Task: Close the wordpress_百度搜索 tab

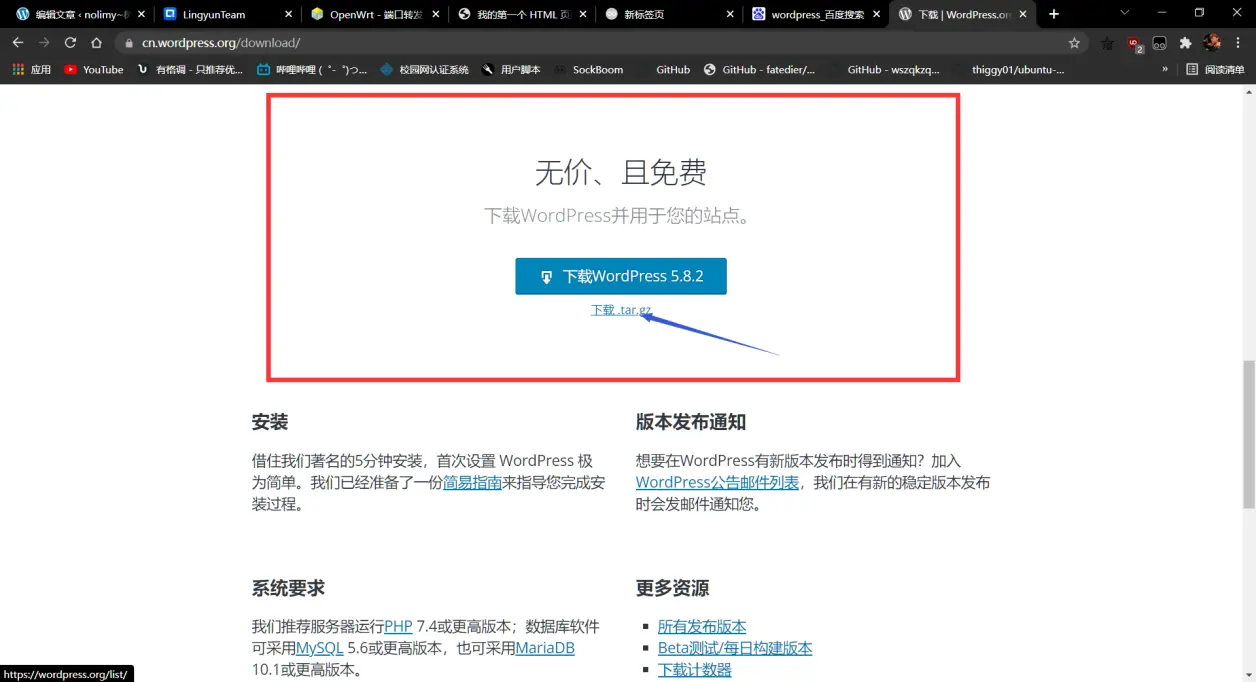Action: click(x=876, y=14)
